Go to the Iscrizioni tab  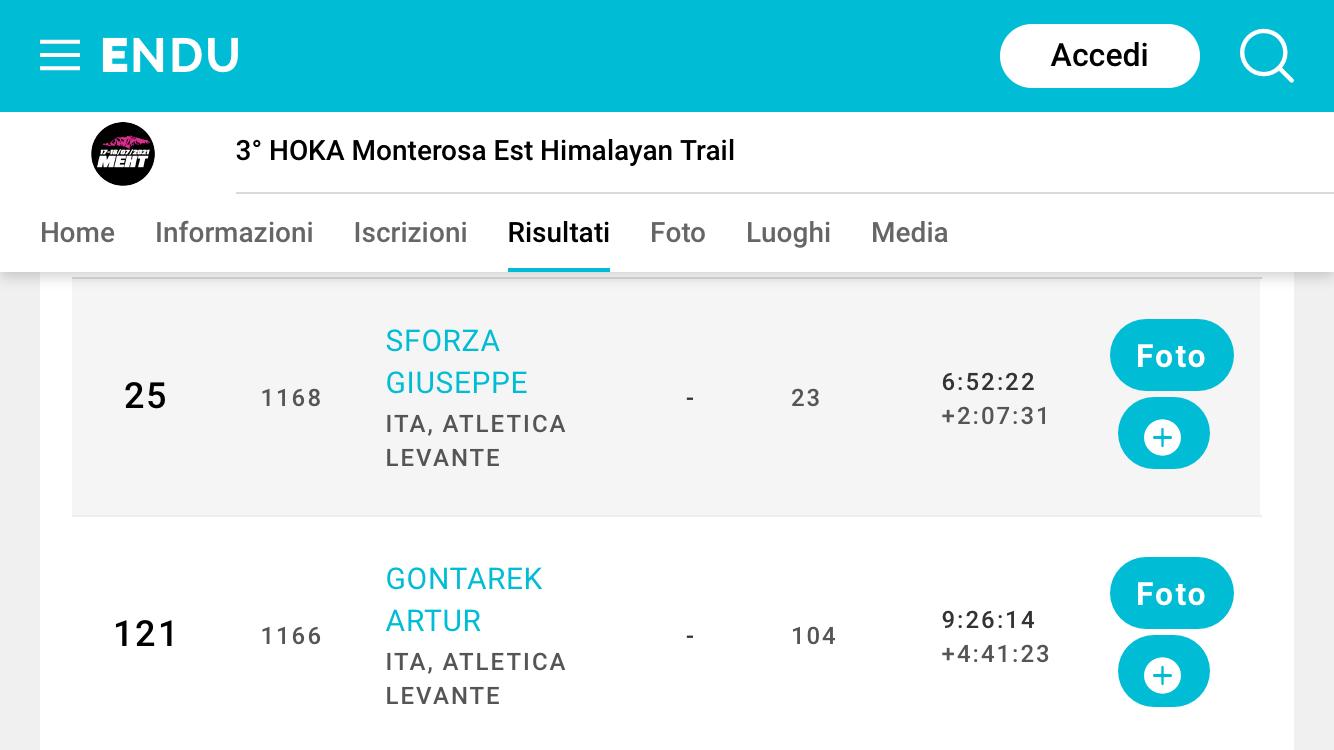pyautogui.click(x=410, y=232)
